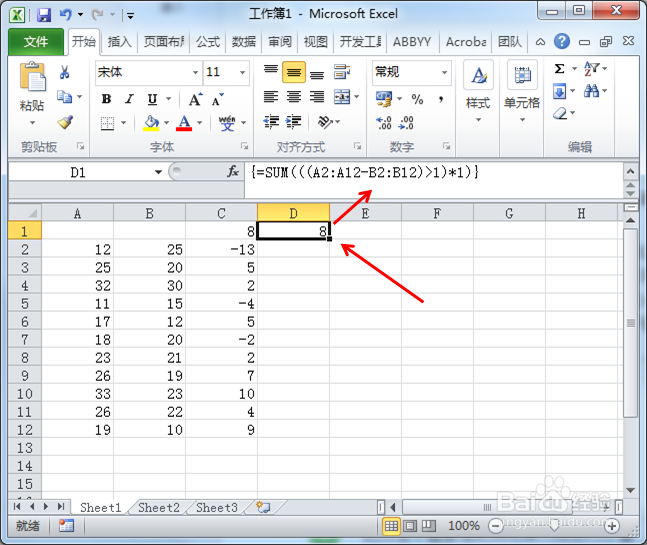Screen dimensions: 647x545
Task: Switch to the Sheet2 worksheet tab
Action: click(159, 507)
